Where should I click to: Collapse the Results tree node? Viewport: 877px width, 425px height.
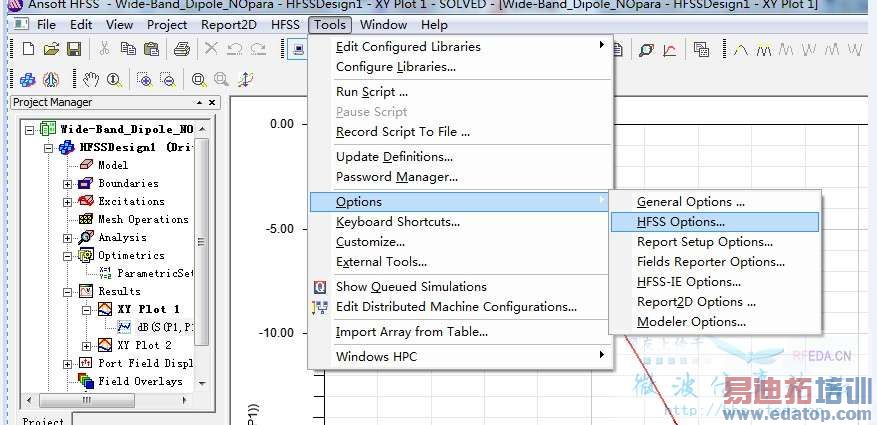(67, 292)
